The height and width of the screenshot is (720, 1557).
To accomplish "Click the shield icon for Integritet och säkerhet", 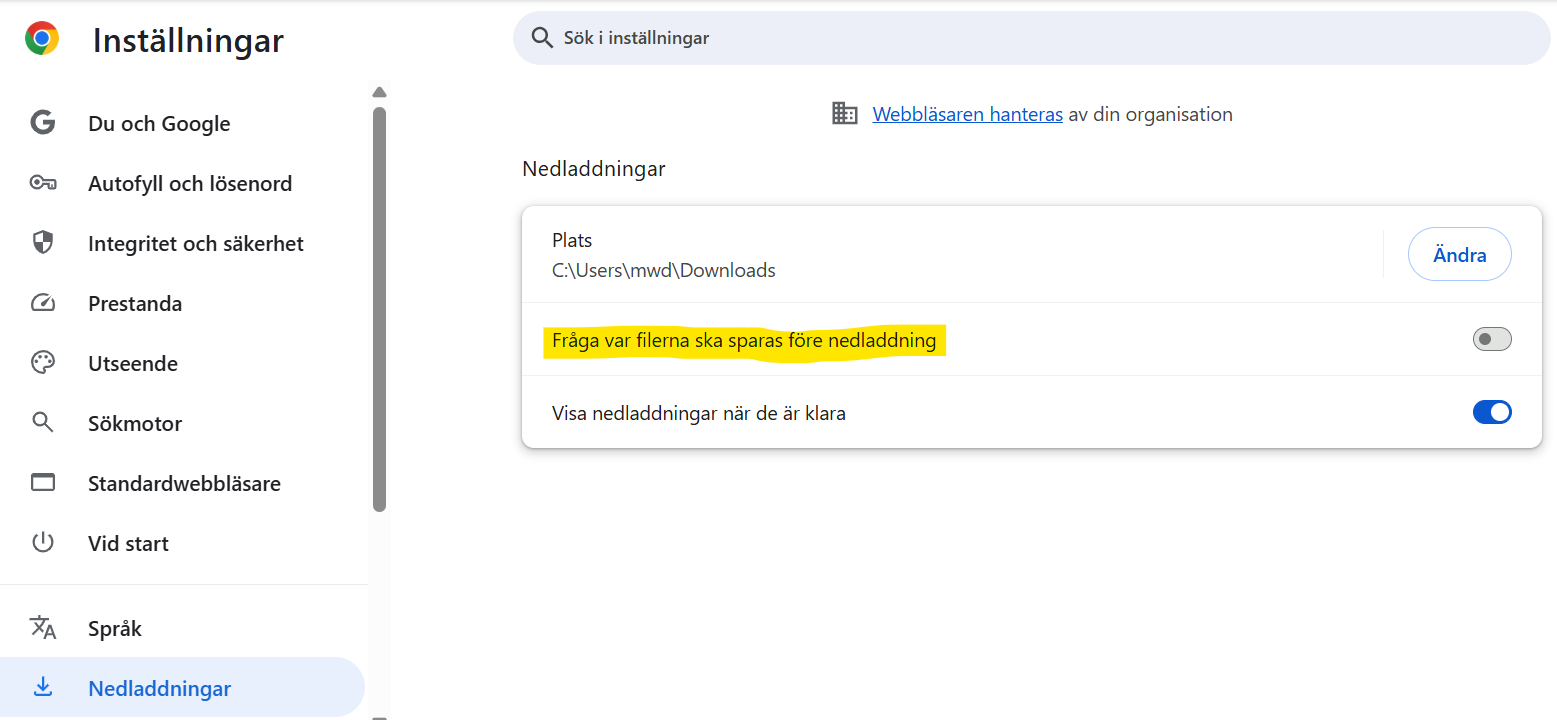I will point(43,243).
